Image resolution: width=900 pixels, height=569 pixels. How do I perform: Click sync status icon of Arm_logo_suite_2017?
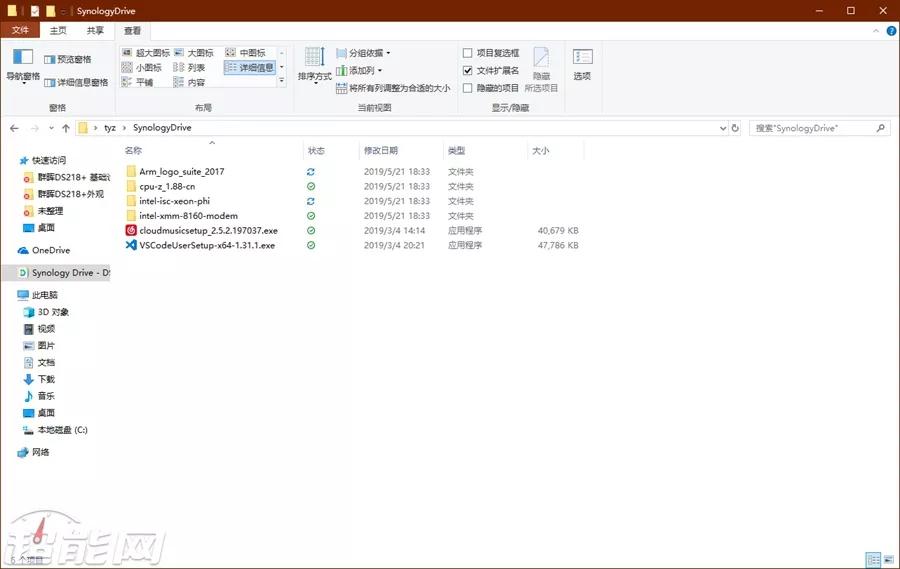311,172
